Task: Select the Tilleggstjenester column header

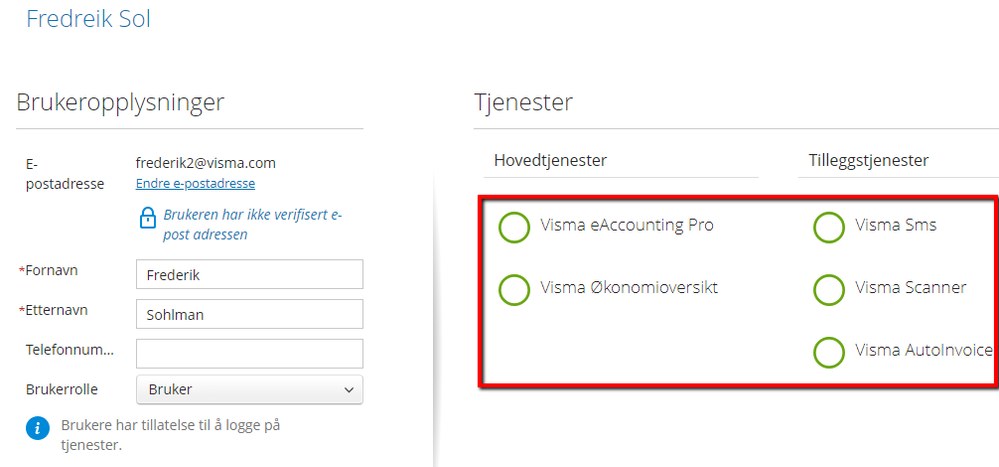Action: pos(868,161)
